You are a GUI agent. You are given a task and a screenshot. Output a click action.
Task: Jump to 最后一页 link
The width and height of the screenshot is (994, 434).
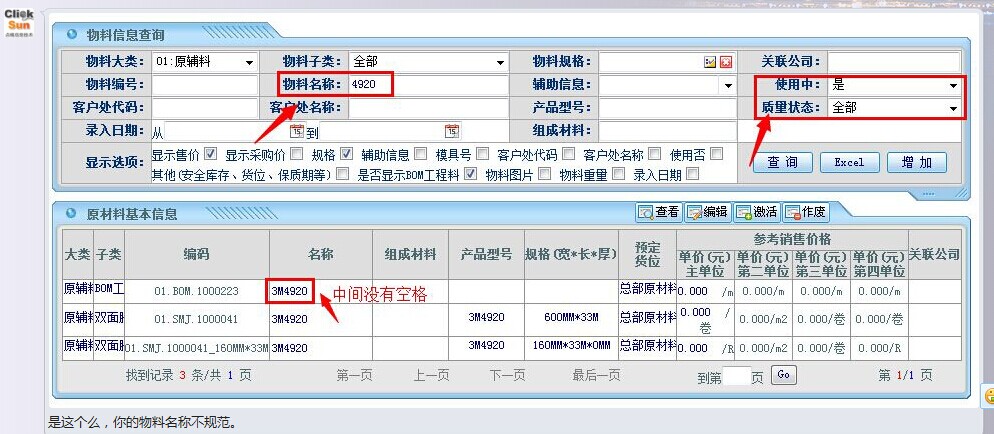click(596, 375)
